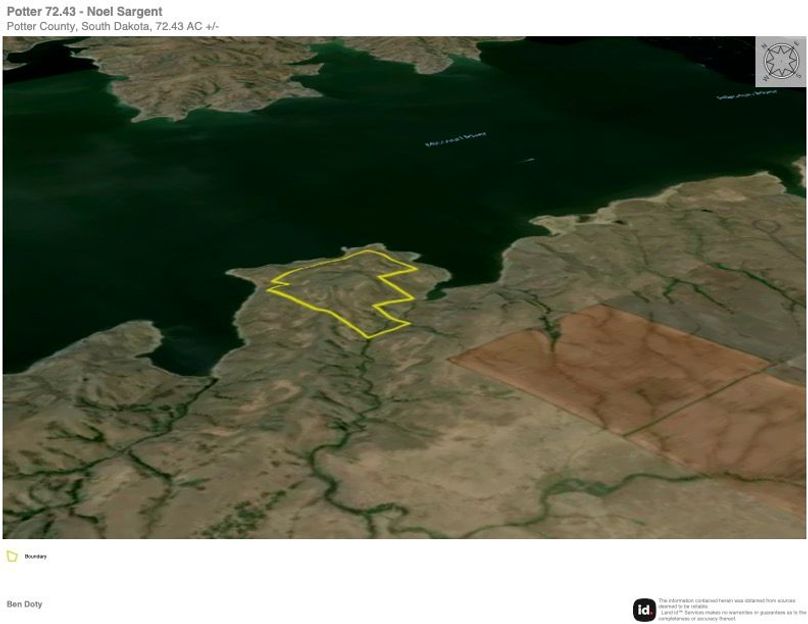Viewport: 808px width, 624px height.
Task: Click the yellow-outlined parcel on the map
Action: (345, 288)
